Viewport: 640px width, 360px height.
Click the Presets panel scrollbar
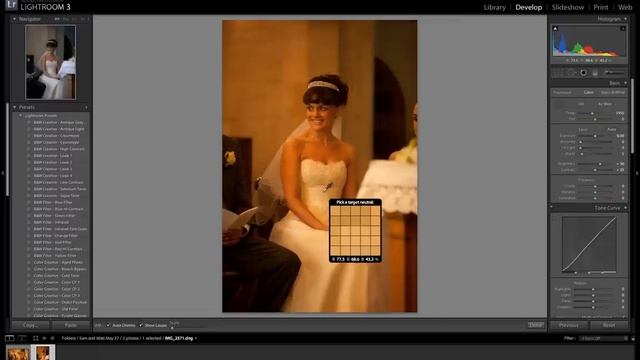point(7,149)
